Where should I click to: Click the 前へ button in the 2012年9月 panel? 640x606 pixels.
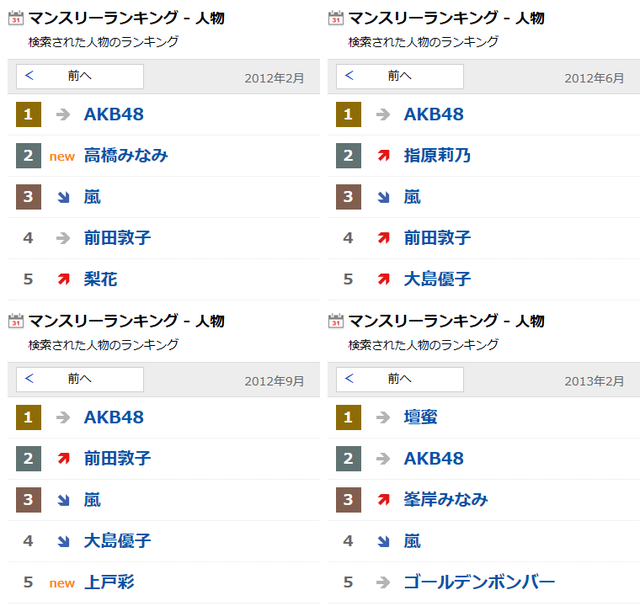[80, 380]
